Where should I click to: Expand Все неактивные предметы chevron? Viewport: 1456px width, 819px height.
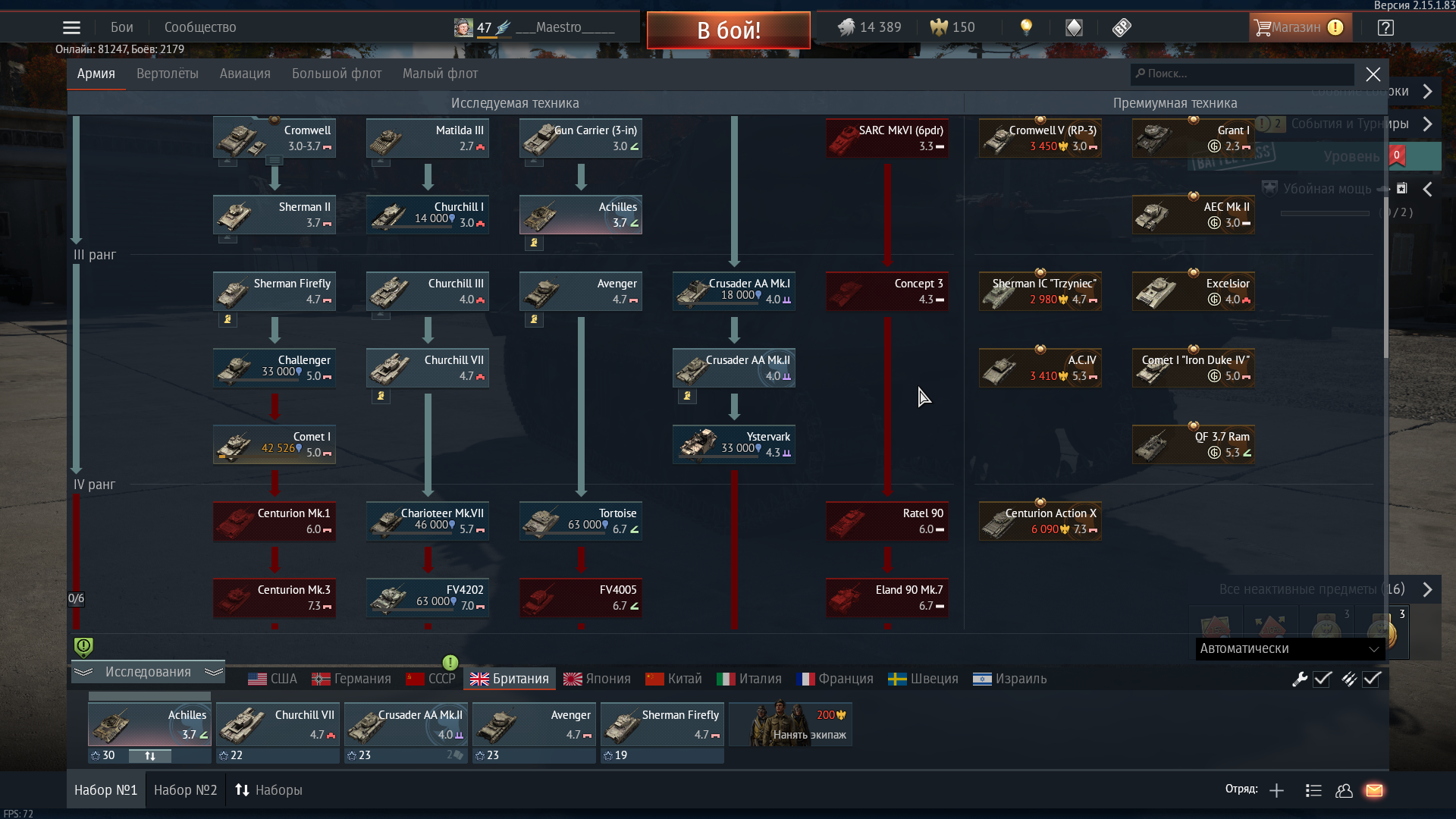click(1427, 589)
